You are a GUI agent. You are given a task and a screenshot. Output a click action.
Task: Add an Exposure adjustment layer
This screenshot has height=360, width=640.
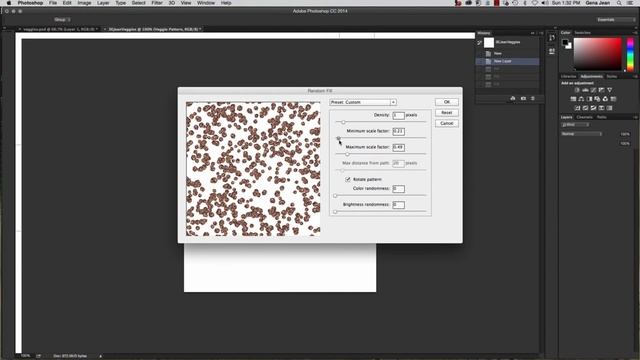tap(601, 90)
